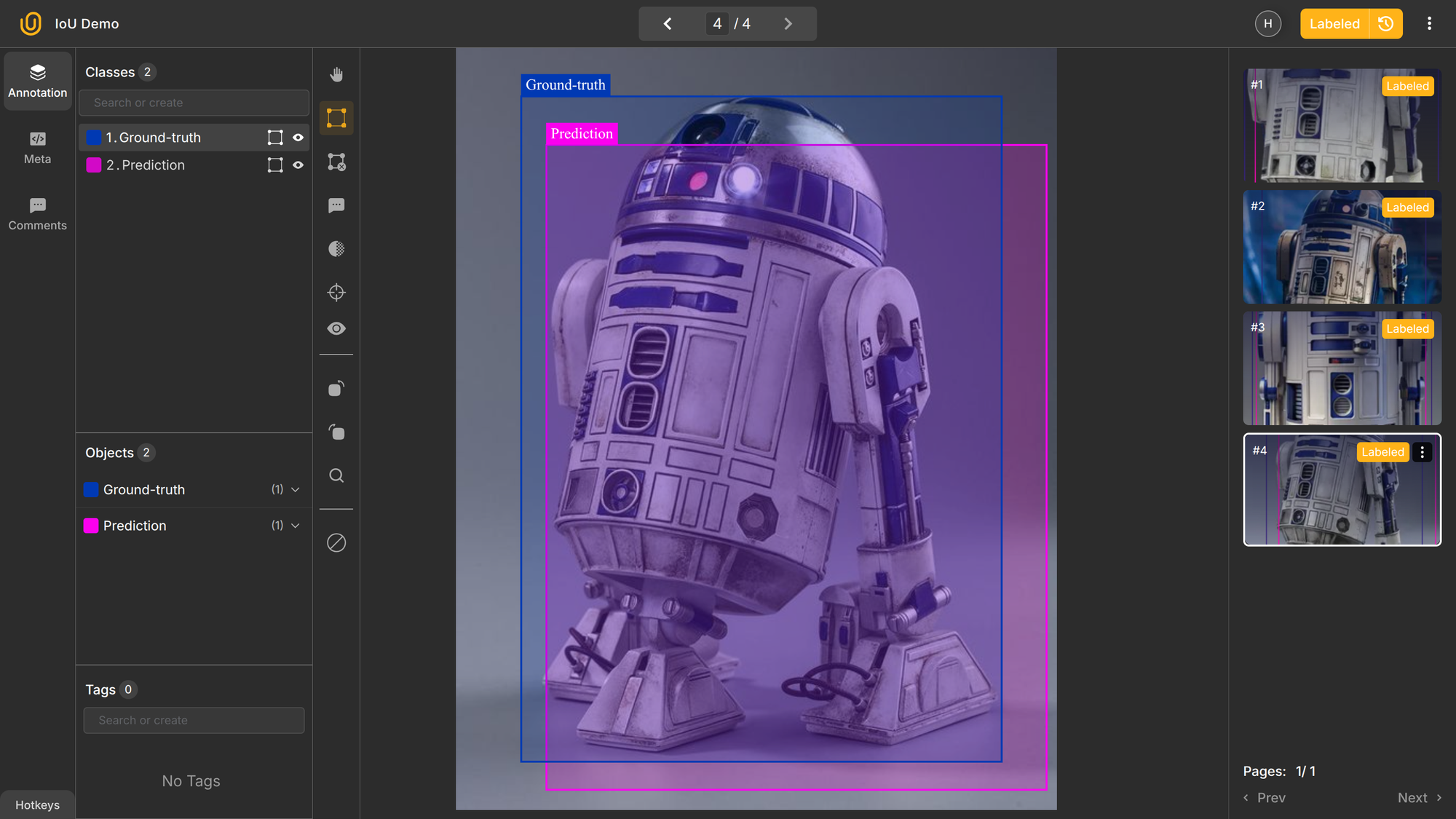Expand the Prediction objects group
The width and height of the screenshot is (1456, 819).
(295, 526)
